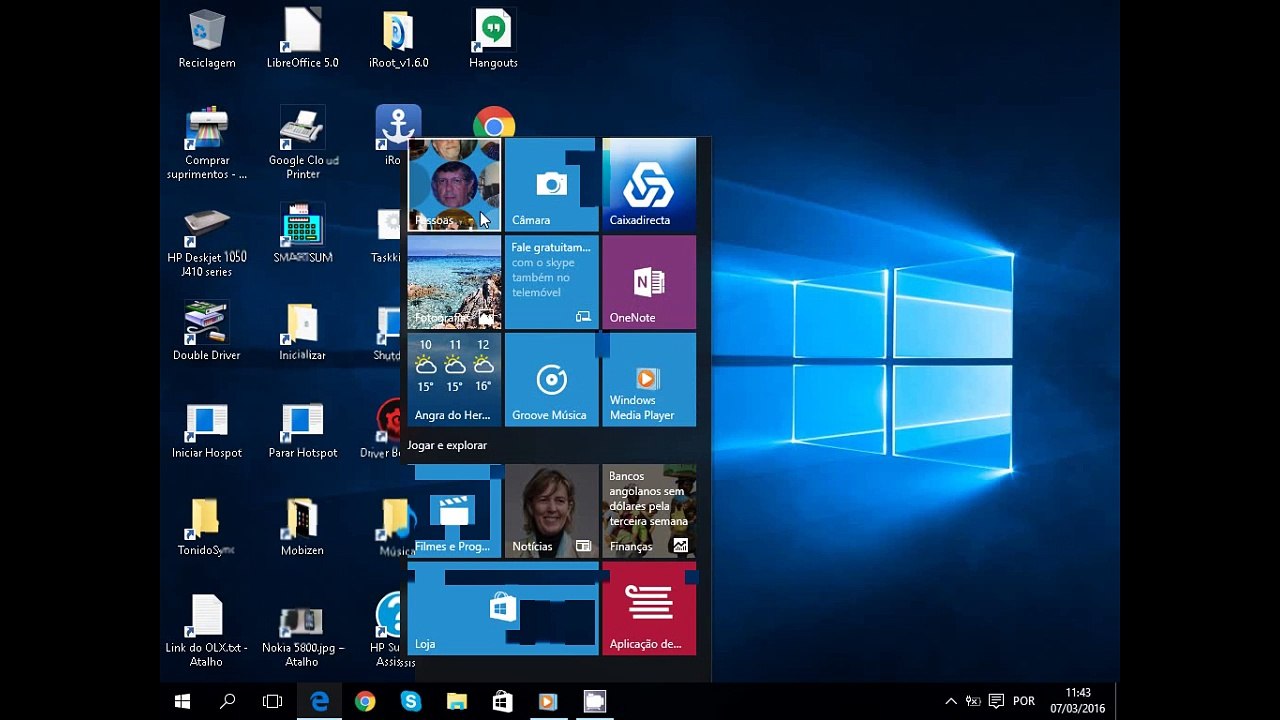Open Skype from the taskbar

411,701
